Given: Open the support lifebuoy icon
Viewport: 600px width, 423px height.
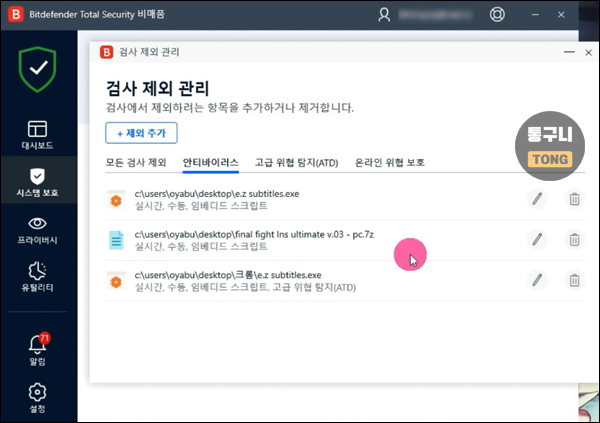Looking at the screenshot, I should coord(497,15).
